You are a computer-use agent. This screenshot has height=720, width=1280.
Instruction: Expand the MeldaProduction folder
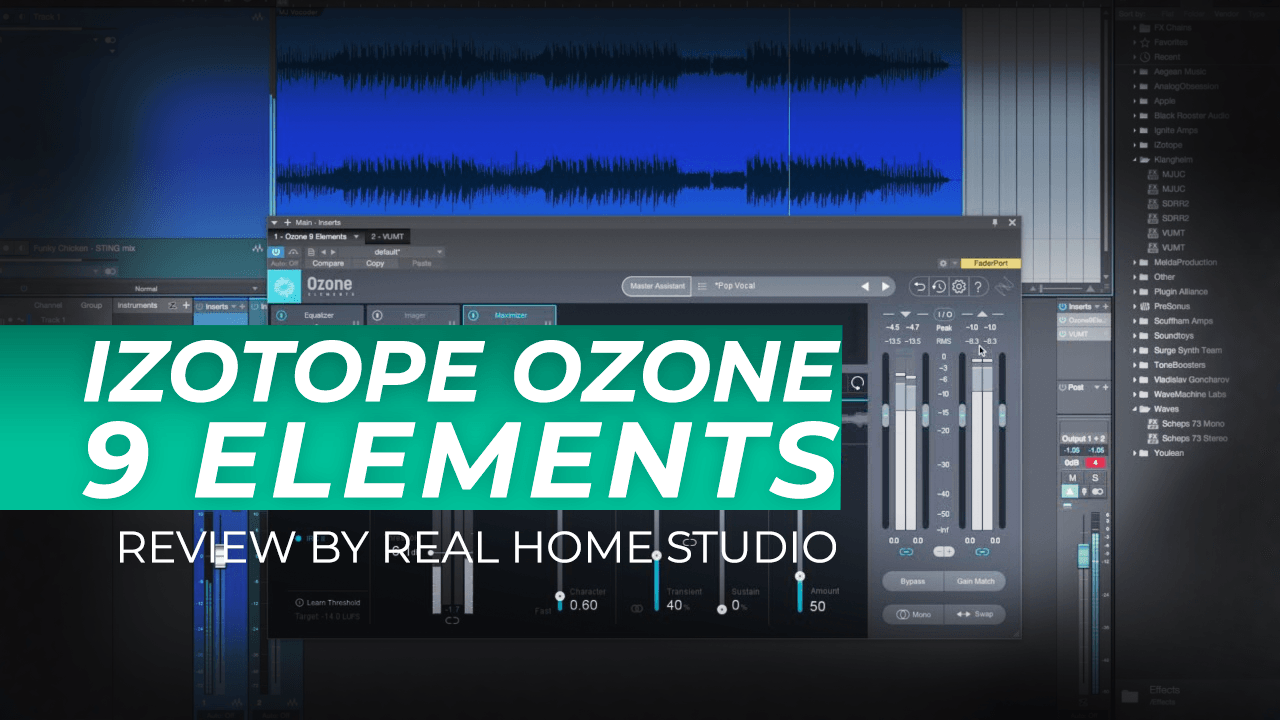pos(1137,262)
